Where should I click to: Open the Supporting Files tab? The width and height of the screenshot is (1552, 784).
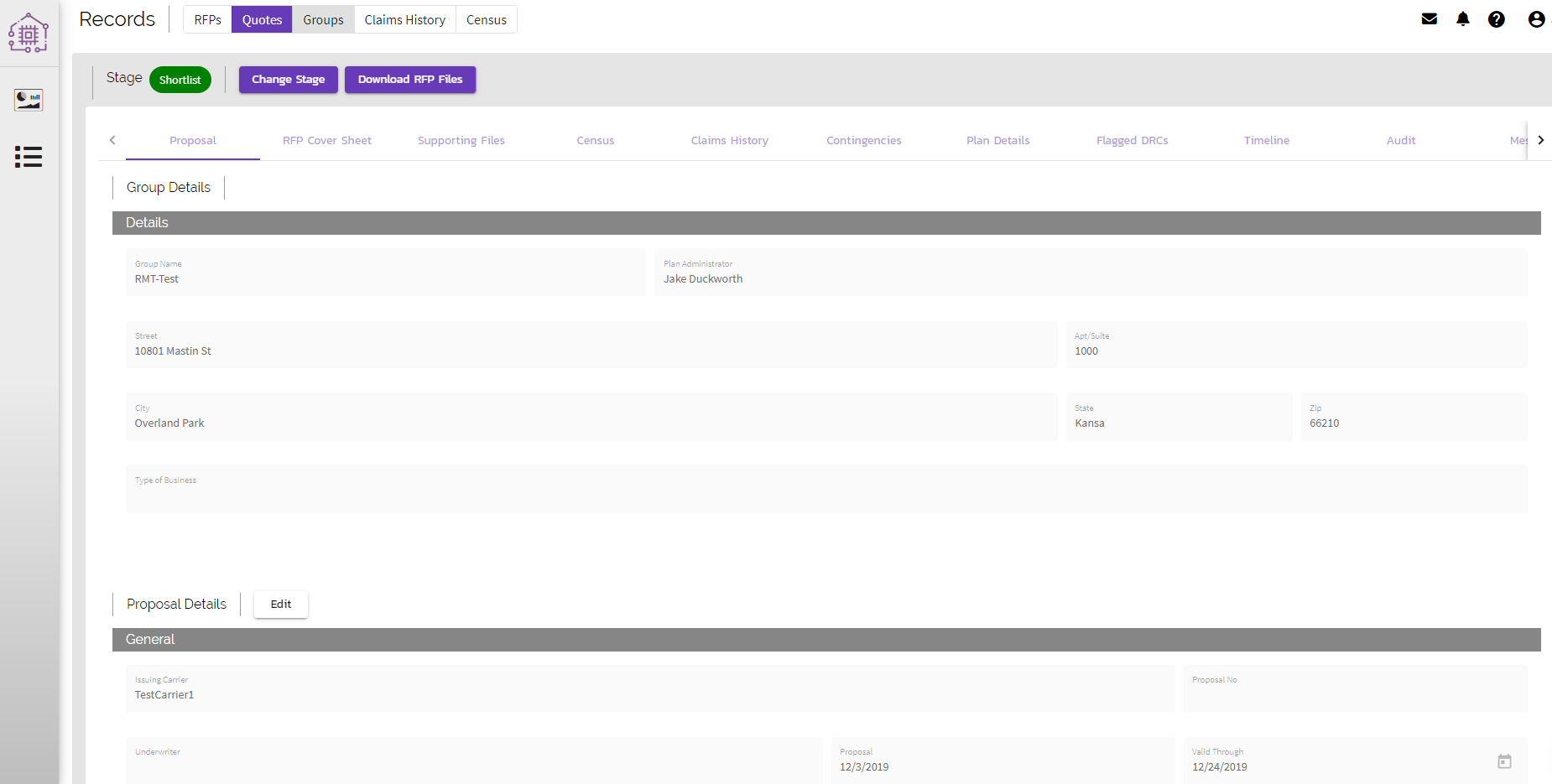(461, 140)
